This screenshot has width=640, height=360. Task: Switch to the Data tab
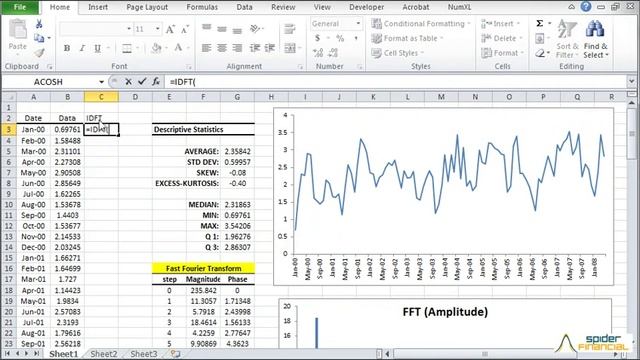coord(244,7)
